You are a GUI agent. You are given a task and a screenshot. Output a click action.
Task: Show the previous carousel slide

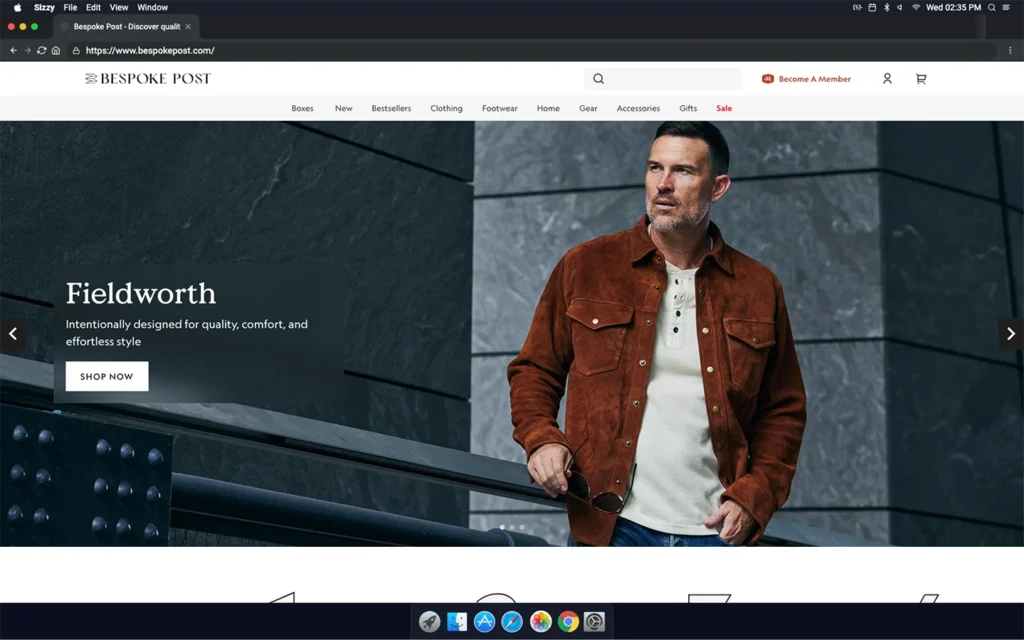[x=13, y=334]
